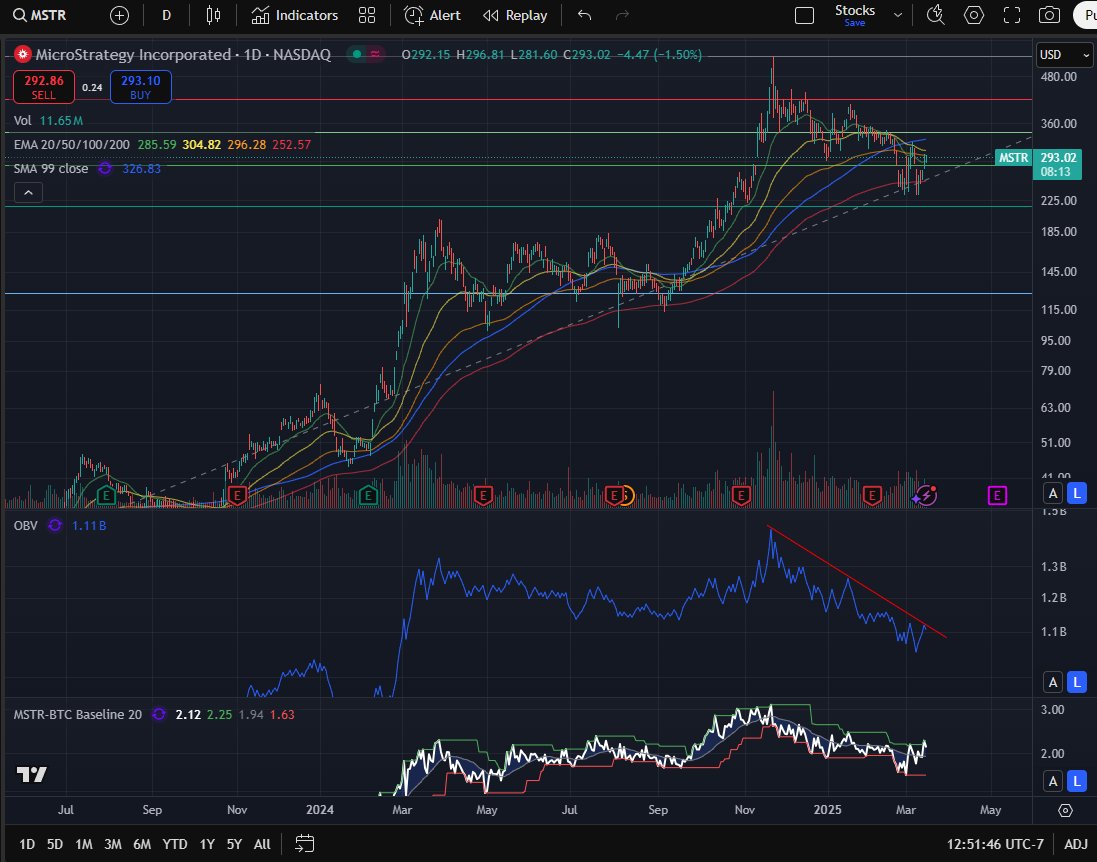Open the go to date calendar icon
The width and height of the screenshot is (1097, 862).
(304, 844)
